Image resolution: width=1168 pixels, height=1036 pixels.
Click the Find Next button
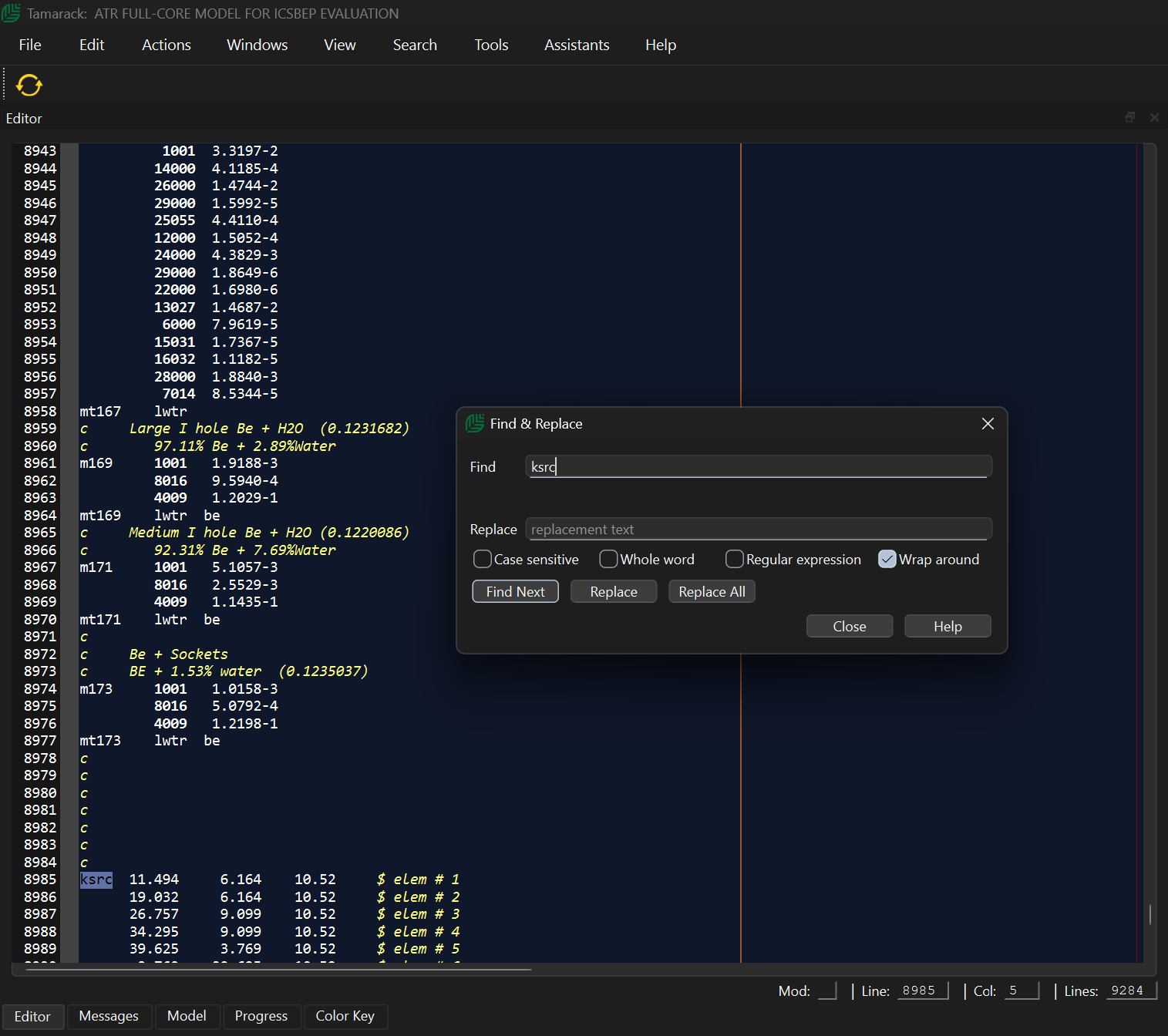pyautogui.click(x=515, y=591)
